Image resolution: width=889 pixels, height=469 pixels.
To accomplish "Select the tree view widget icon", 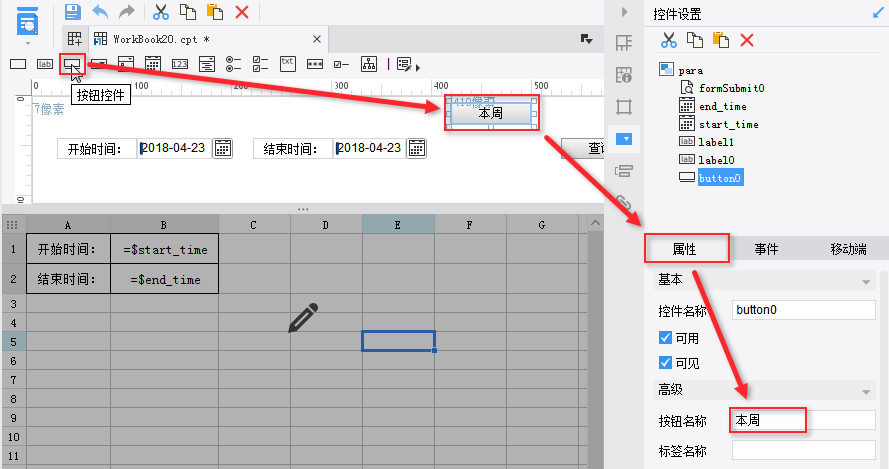I will (369, 64).
